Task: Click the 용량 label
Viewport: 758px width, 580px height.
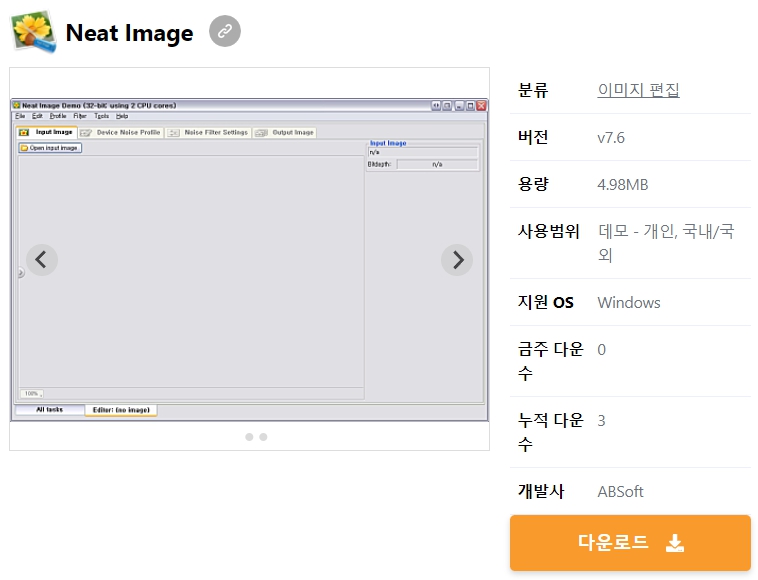Action: pyautogui.click(x=533, y=184)
